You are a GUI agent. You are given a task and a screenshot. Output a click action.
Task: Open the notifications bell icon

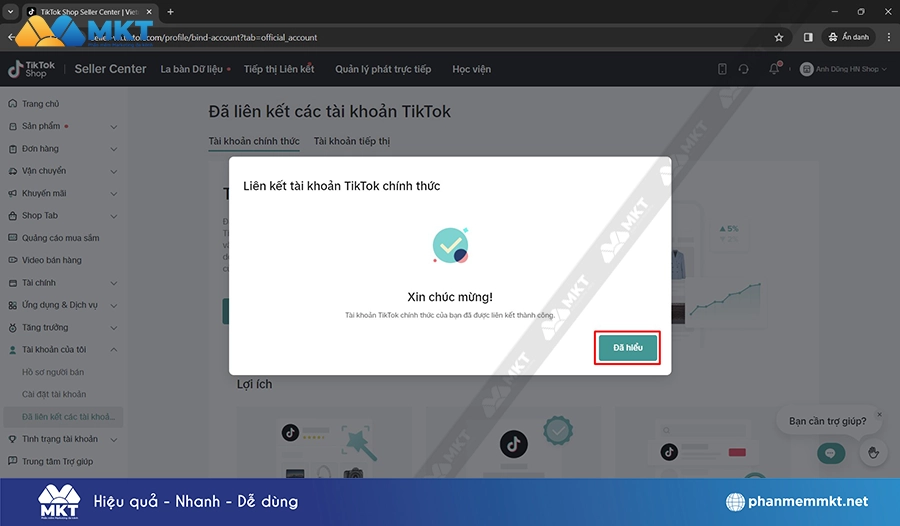pos(774,69)
